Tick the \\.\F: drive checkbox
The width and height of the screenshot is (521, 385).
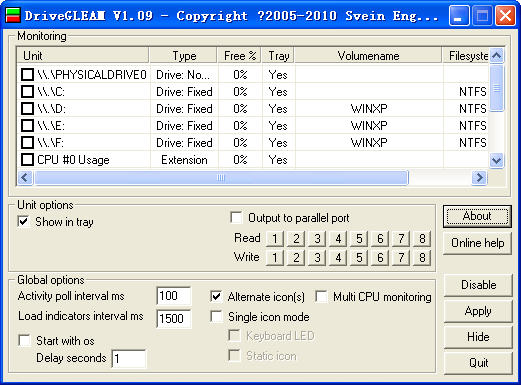point(27,142)
